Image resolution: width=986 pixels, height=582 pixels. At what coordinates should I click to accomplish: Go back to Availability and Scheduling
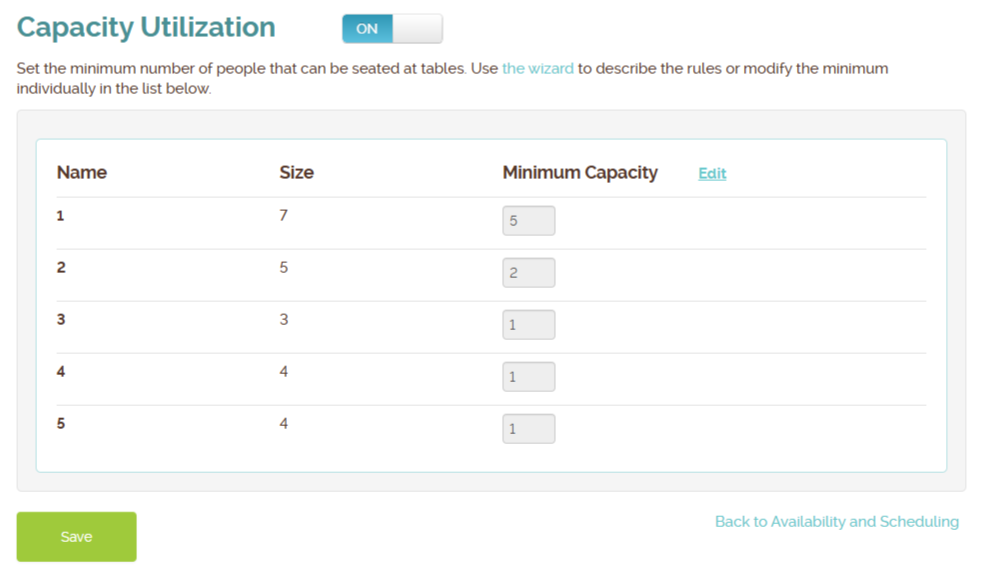836,521
